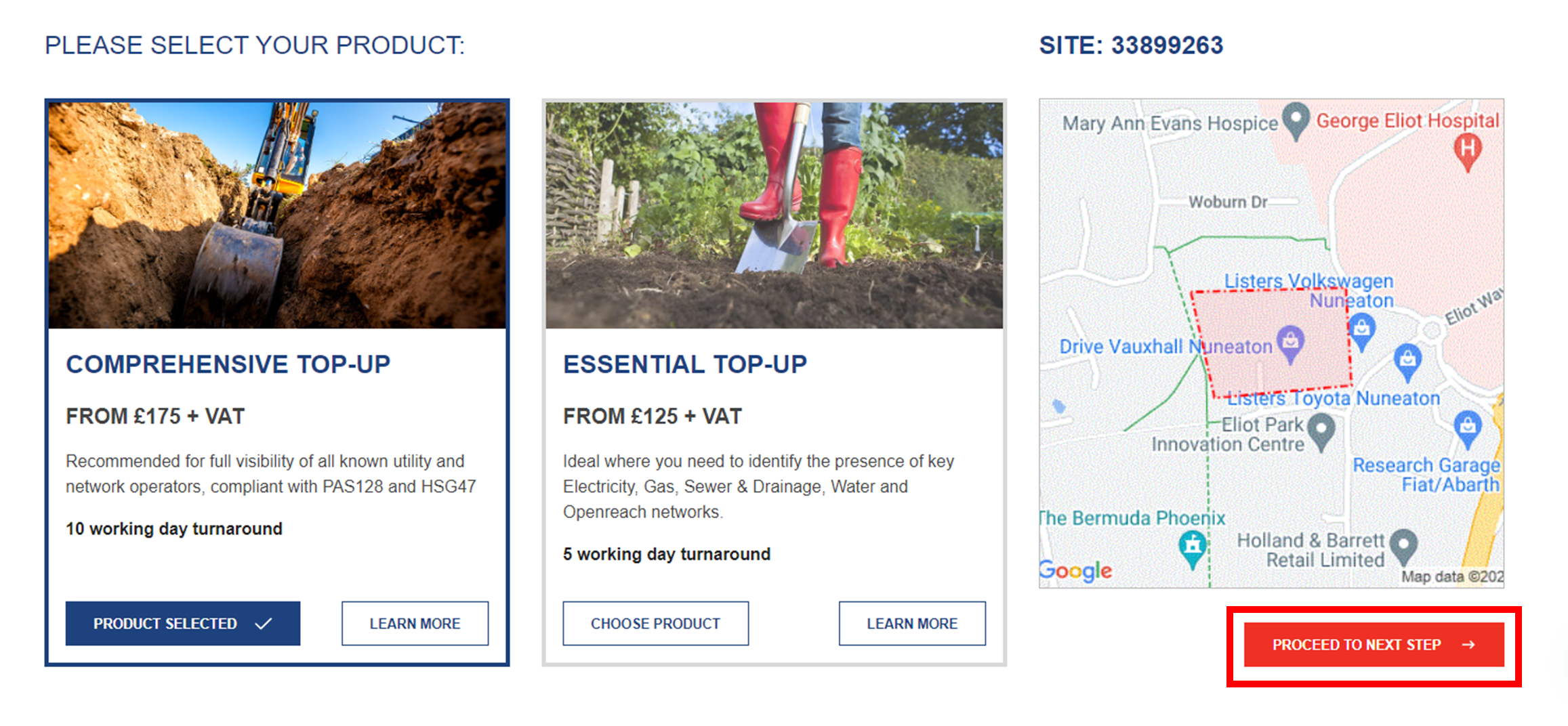Select the Holland & Barrett Retail pin

pyautogui.click(x=1403, y=544)
